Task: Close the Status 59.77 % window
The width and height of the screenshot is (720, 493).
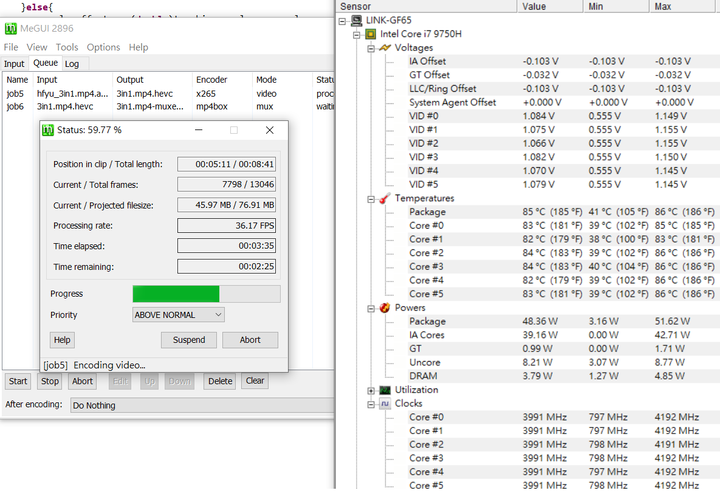Action: [270, 130]
